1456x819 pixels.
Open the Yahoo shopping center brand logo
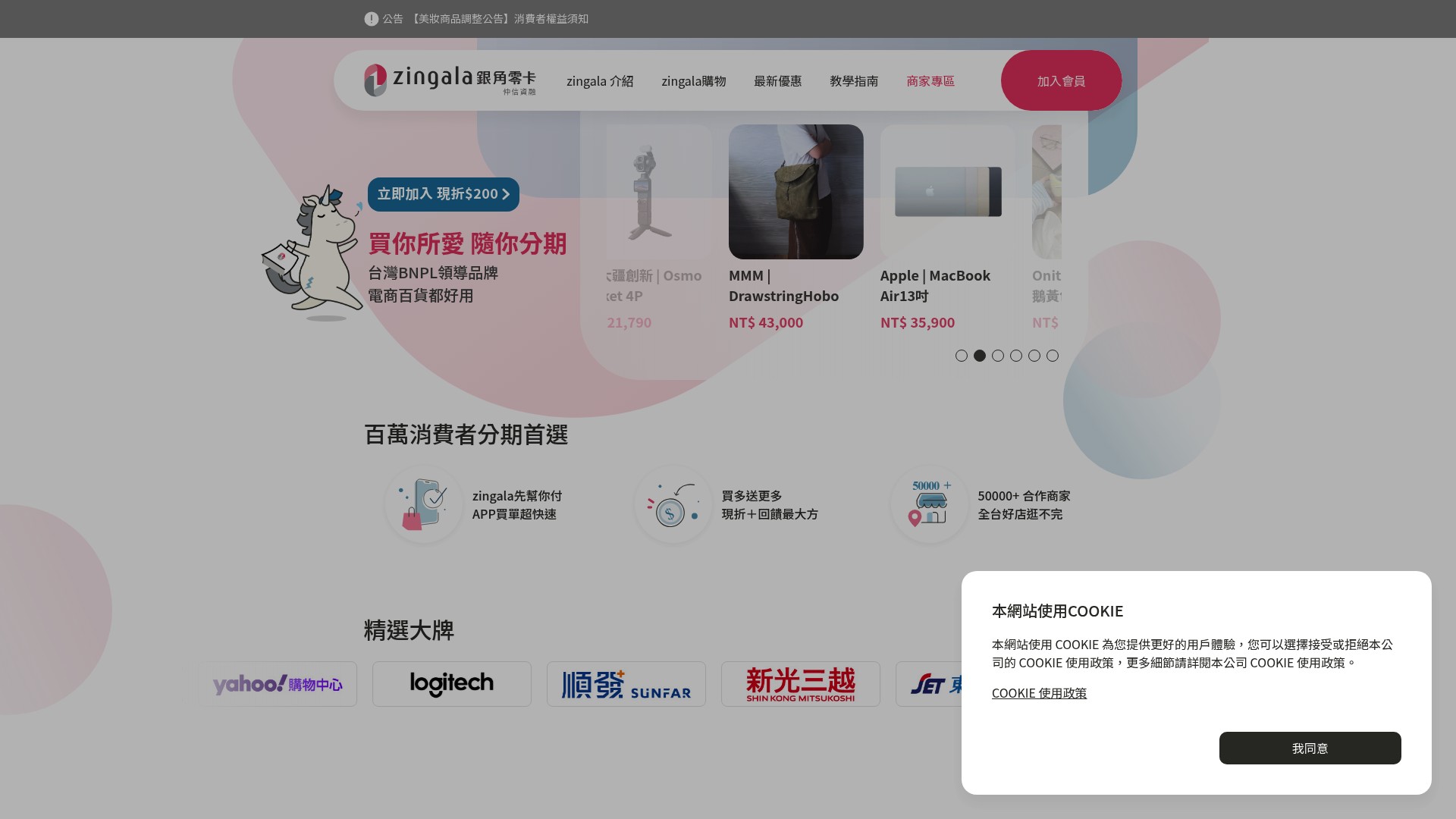[x=278, y=684]
